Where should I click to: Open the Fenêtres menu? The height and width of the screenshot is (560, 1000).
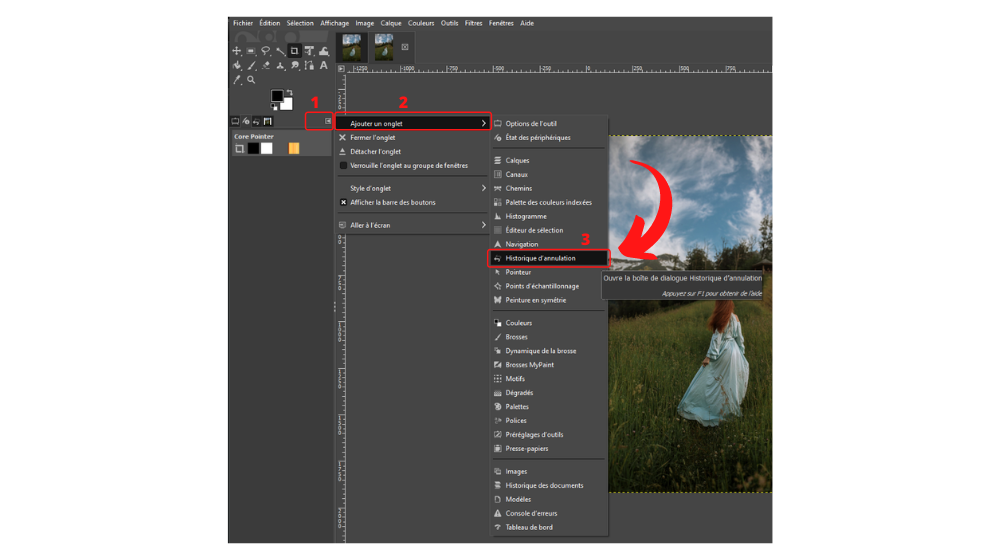tap(501, 23)
